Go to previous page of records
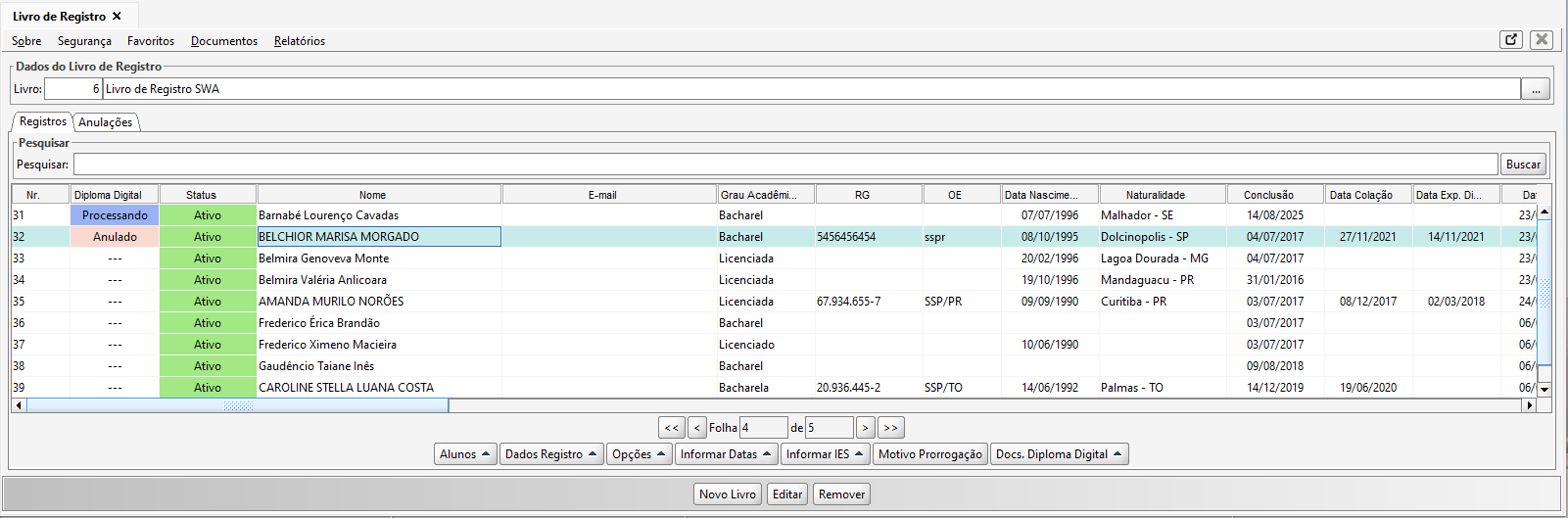 pos(697,428)
